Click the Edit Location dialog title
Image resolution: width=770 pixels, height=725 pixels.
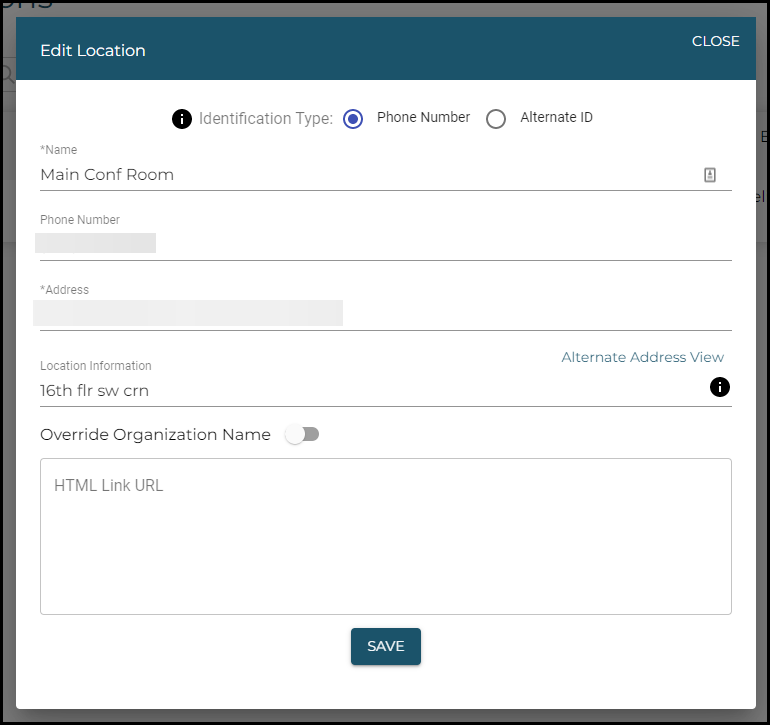(93, 51)
